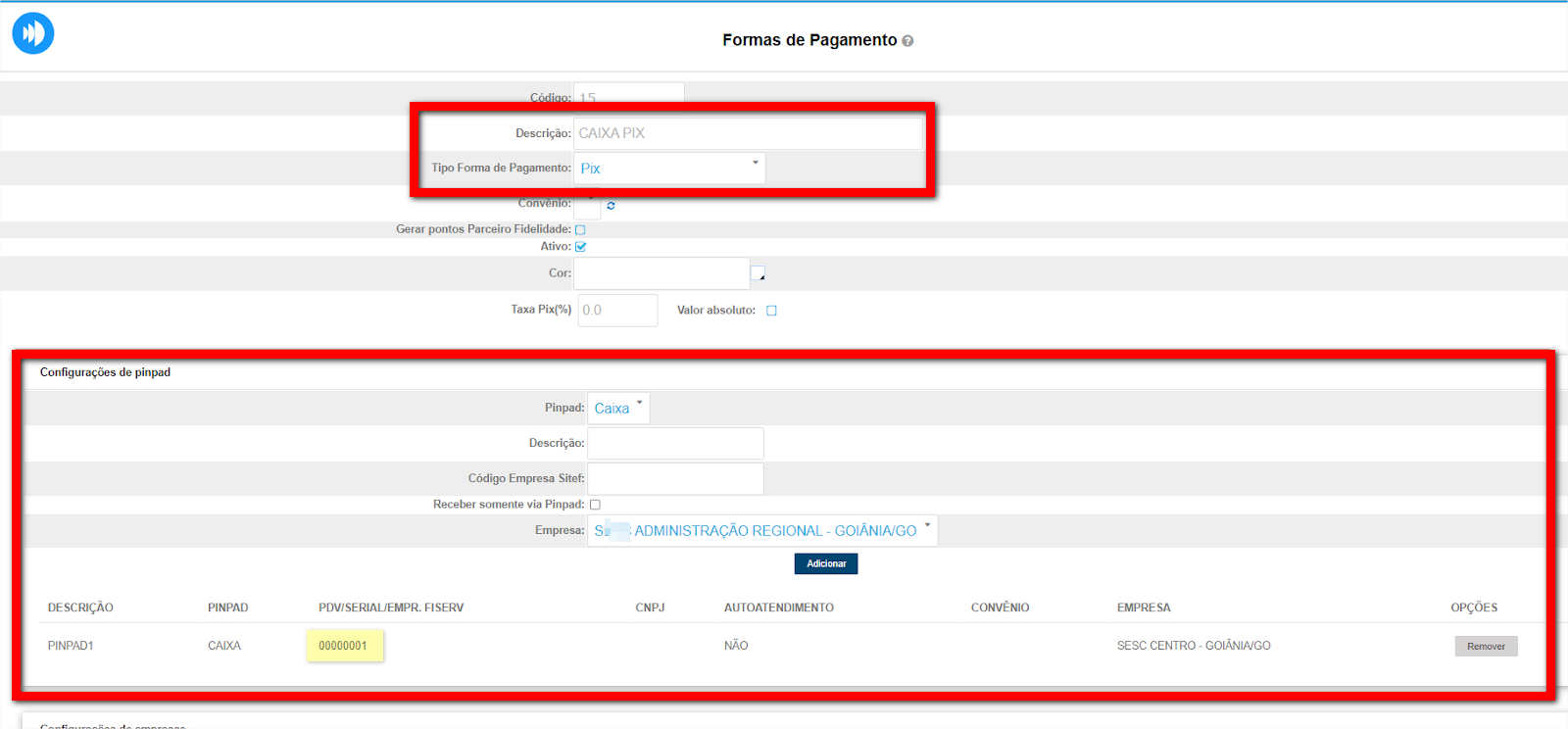Click the Cor text field
1568x729 pixels.
click(661, 274)
